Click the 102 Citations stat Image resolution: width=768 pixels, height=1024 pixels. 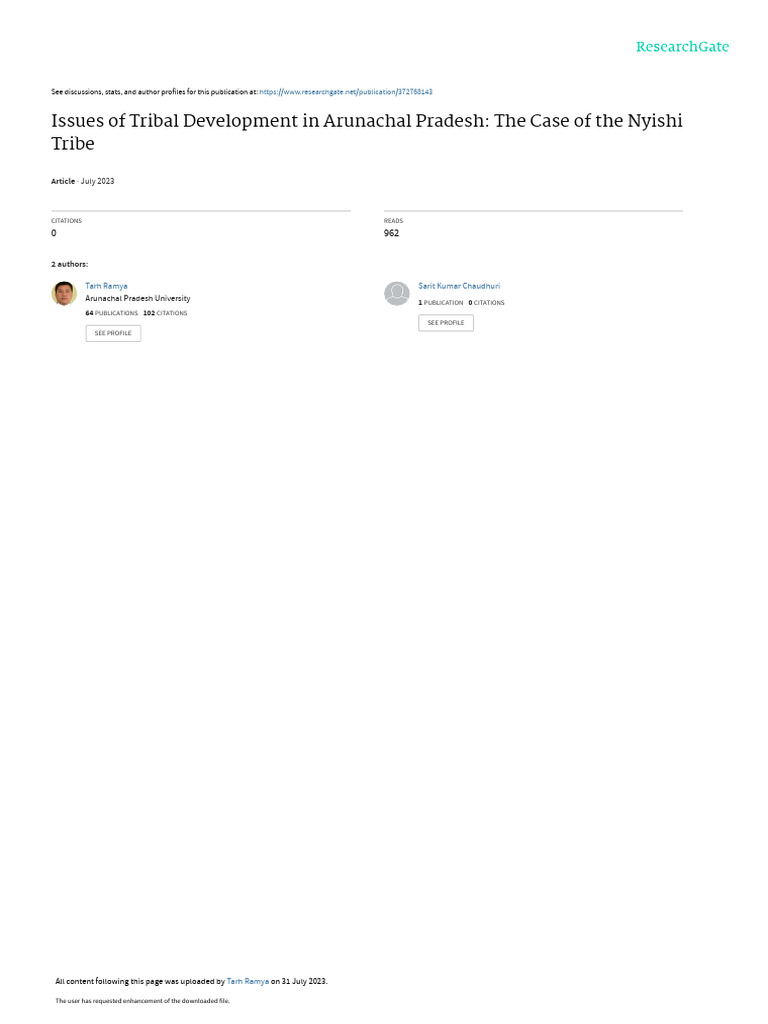pyautogui.click(x=165, y=313)
